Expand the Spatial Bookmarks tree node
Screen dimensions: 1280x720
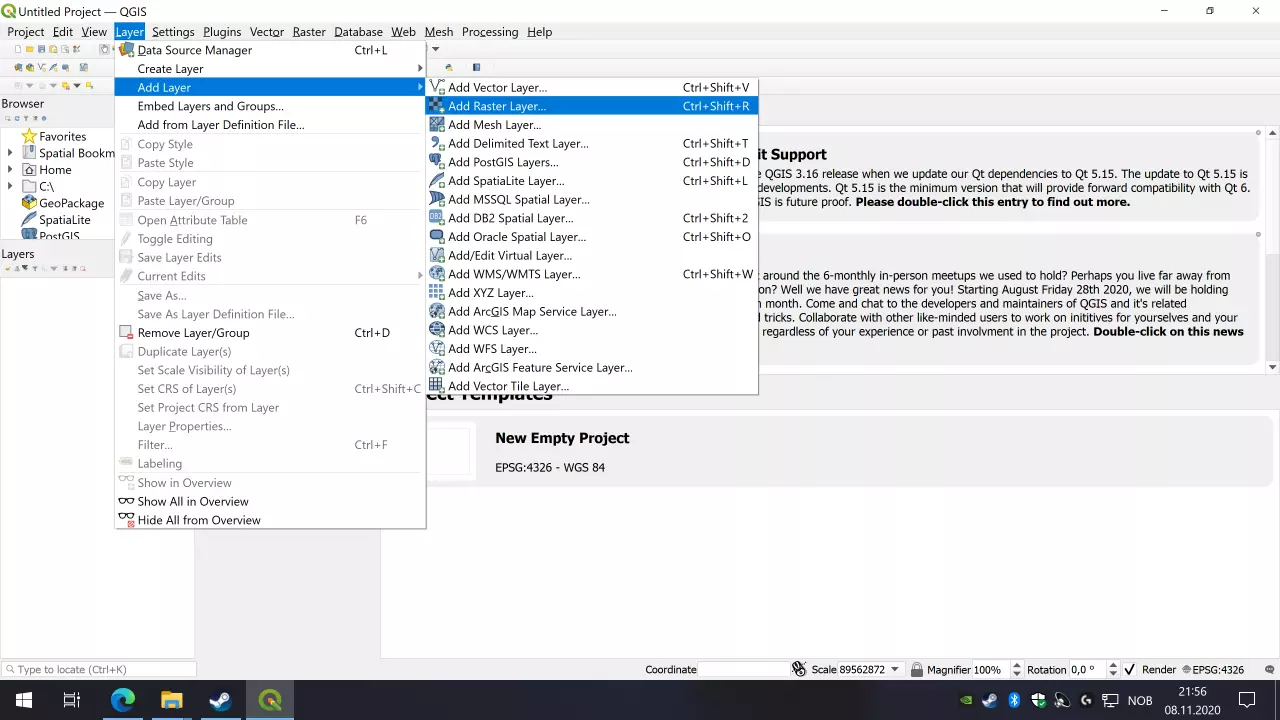click(10, 153)
